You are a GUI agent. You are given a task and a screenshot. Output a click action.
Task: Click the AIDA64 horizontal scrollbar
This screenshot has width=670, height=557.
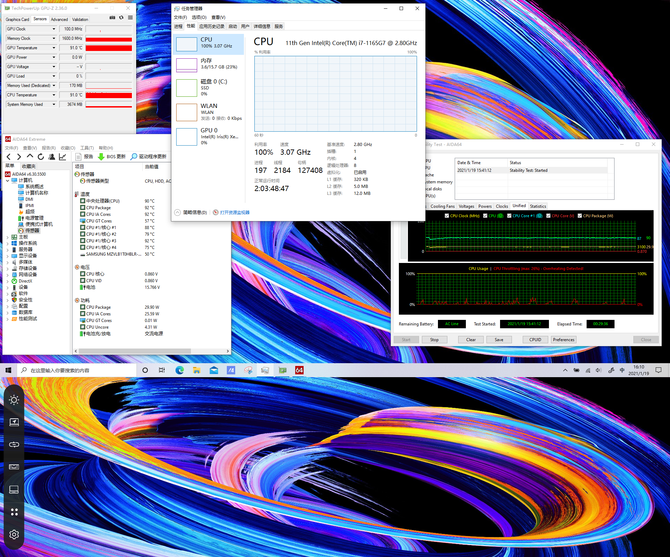click(x=135, y=351)
